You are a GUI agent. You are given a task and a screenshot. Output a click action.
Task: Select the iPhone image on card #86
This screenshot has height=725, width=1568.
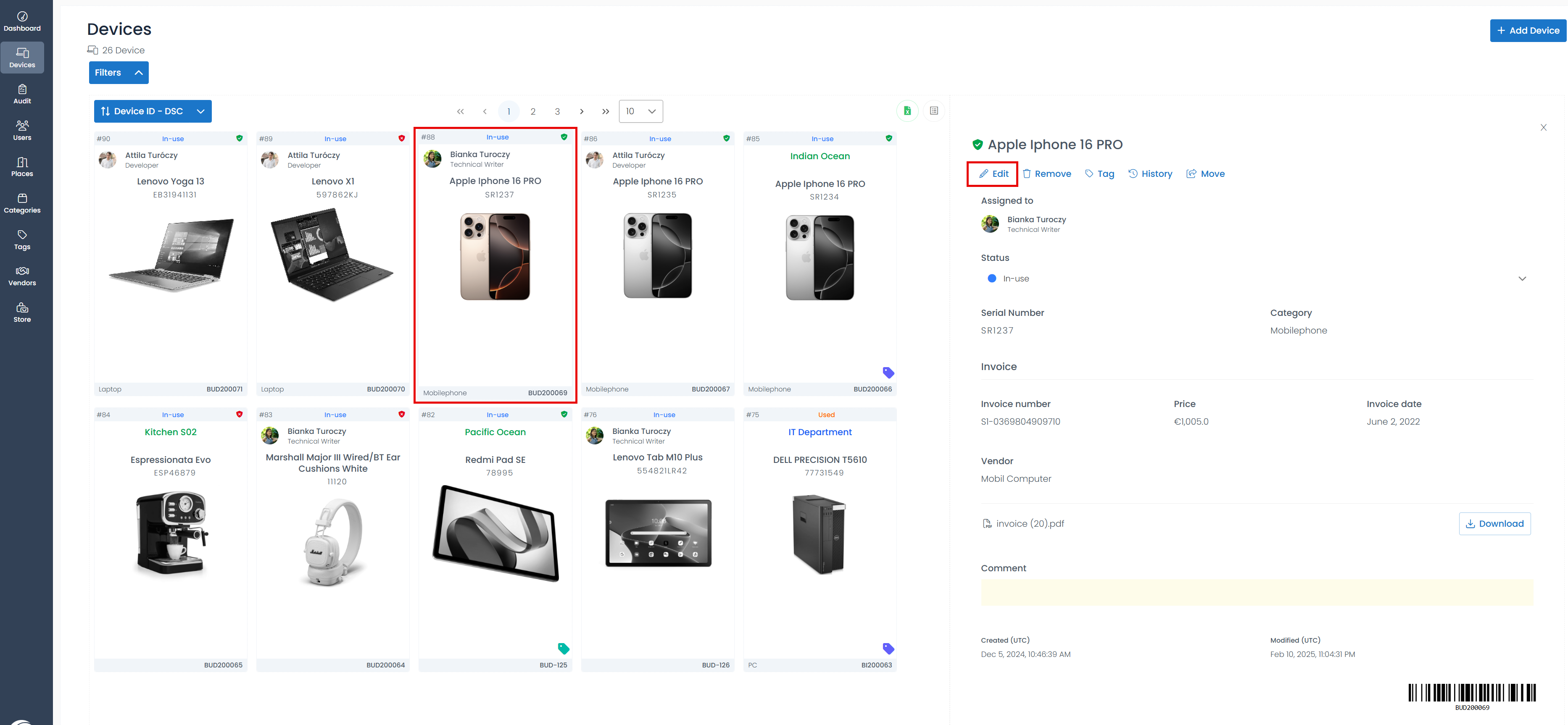[657, 255]
